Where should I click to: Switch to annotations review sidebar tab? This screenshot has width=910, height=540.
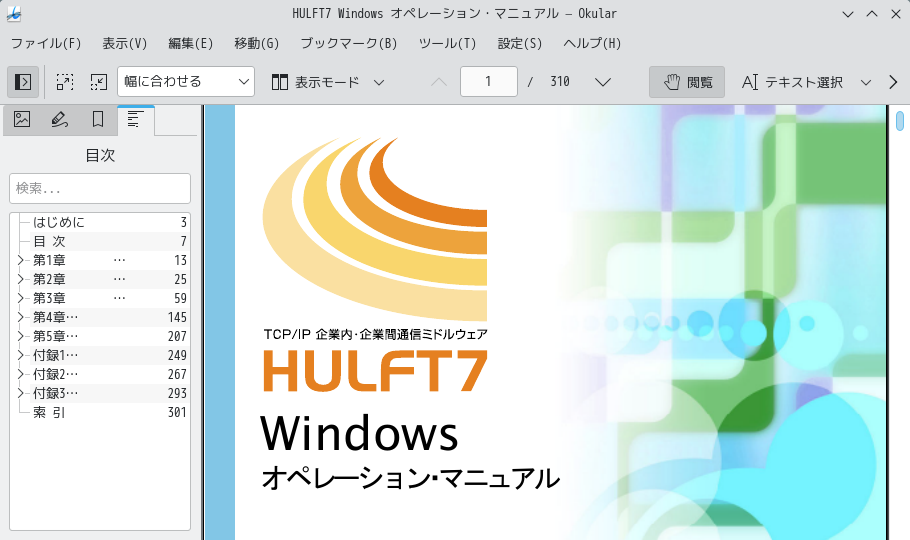59,120
